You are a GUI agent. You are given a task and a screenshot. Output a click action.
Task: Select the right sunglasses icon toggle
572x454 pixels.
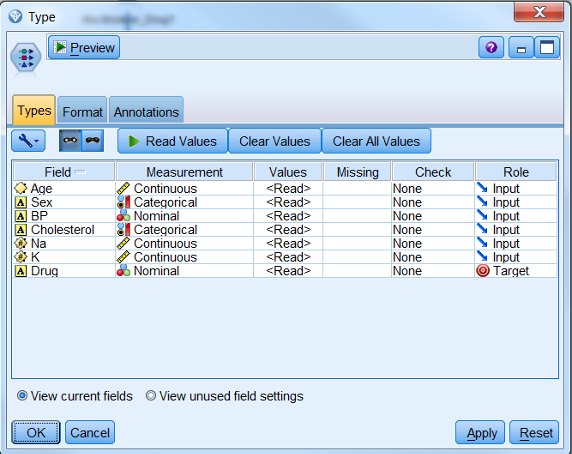tap(93, 140)
